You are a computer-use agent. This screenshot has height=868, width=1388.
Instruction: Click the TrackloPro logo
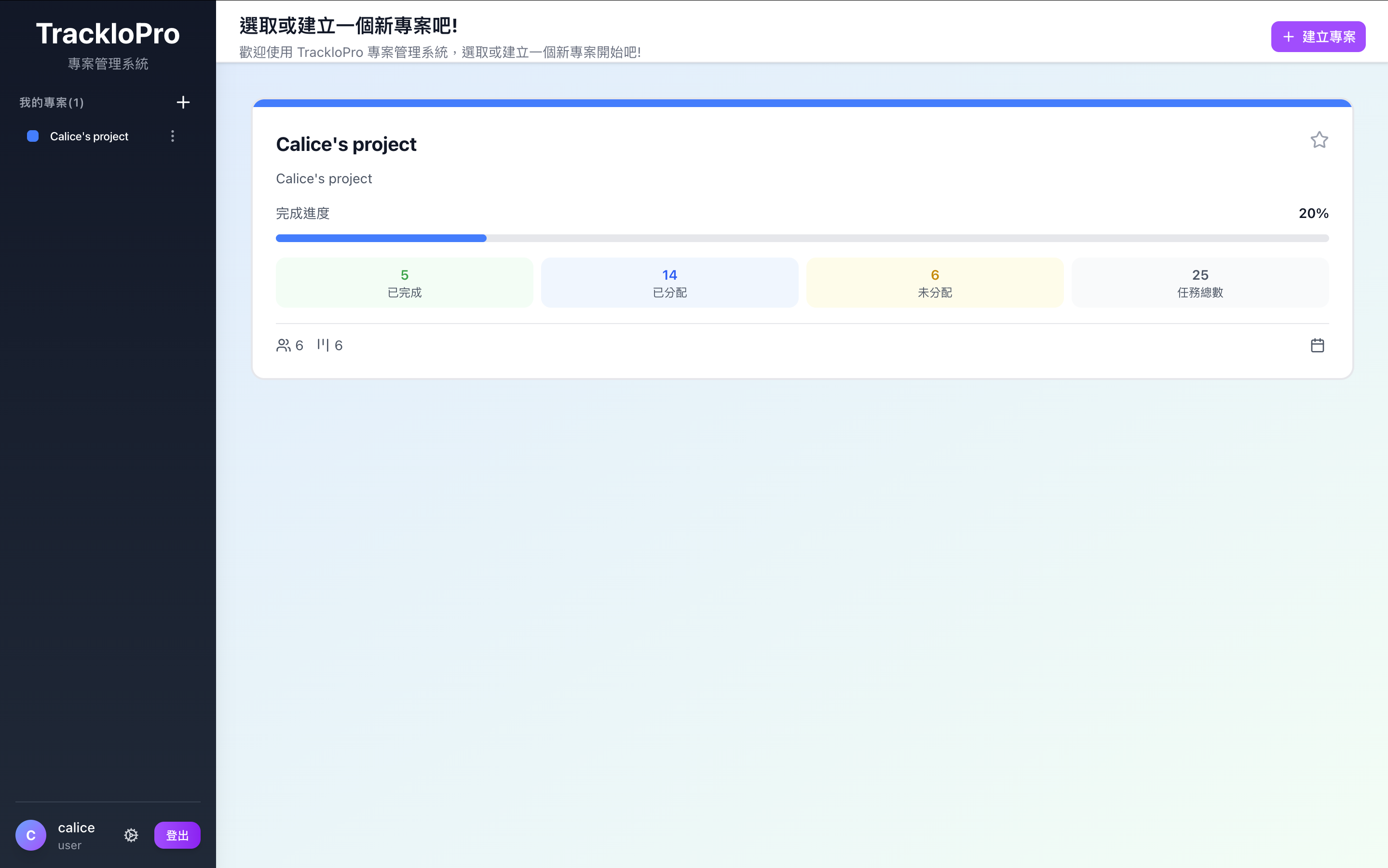click(108, 33)
